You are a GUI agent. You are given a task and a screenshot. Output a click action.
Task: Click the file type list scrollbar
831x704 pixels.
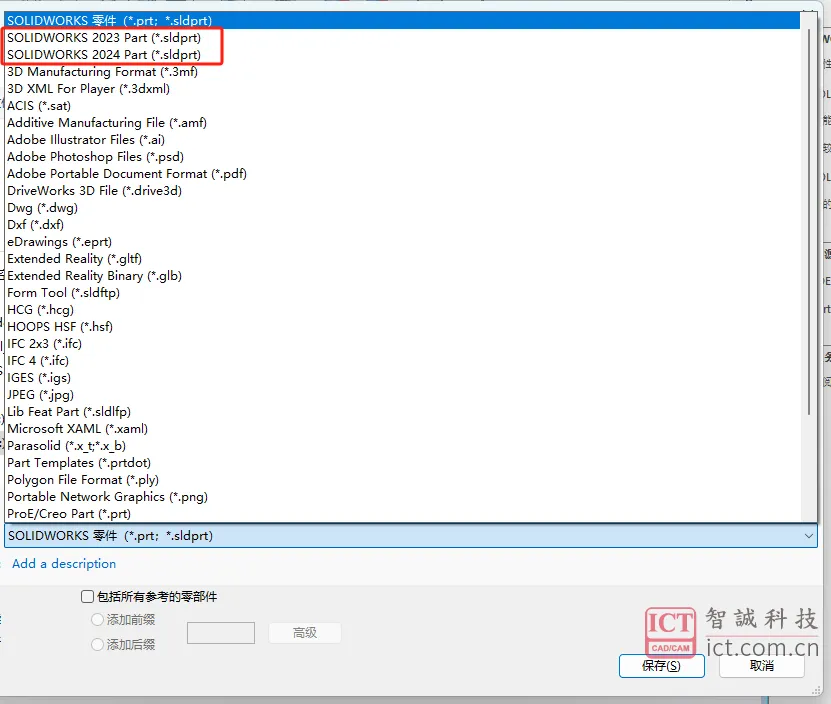click(x=809, y=223)
